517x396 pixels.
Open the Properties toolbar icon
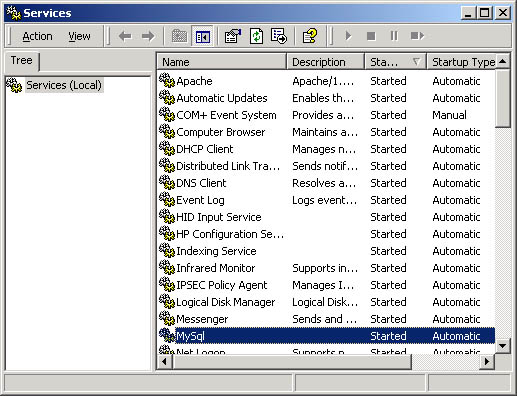pos(233,36)
